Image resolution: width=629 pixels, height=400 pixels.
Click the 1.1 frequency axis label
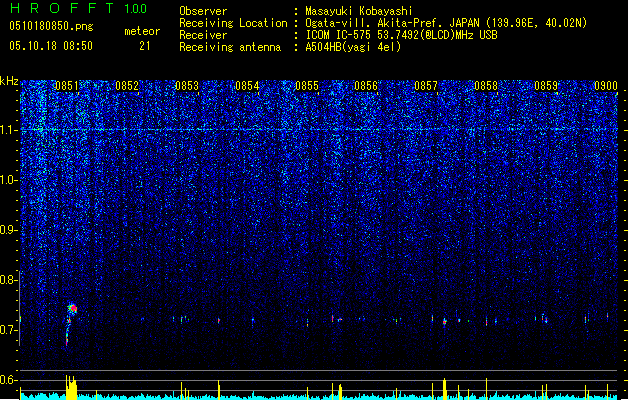coord(9,130)
